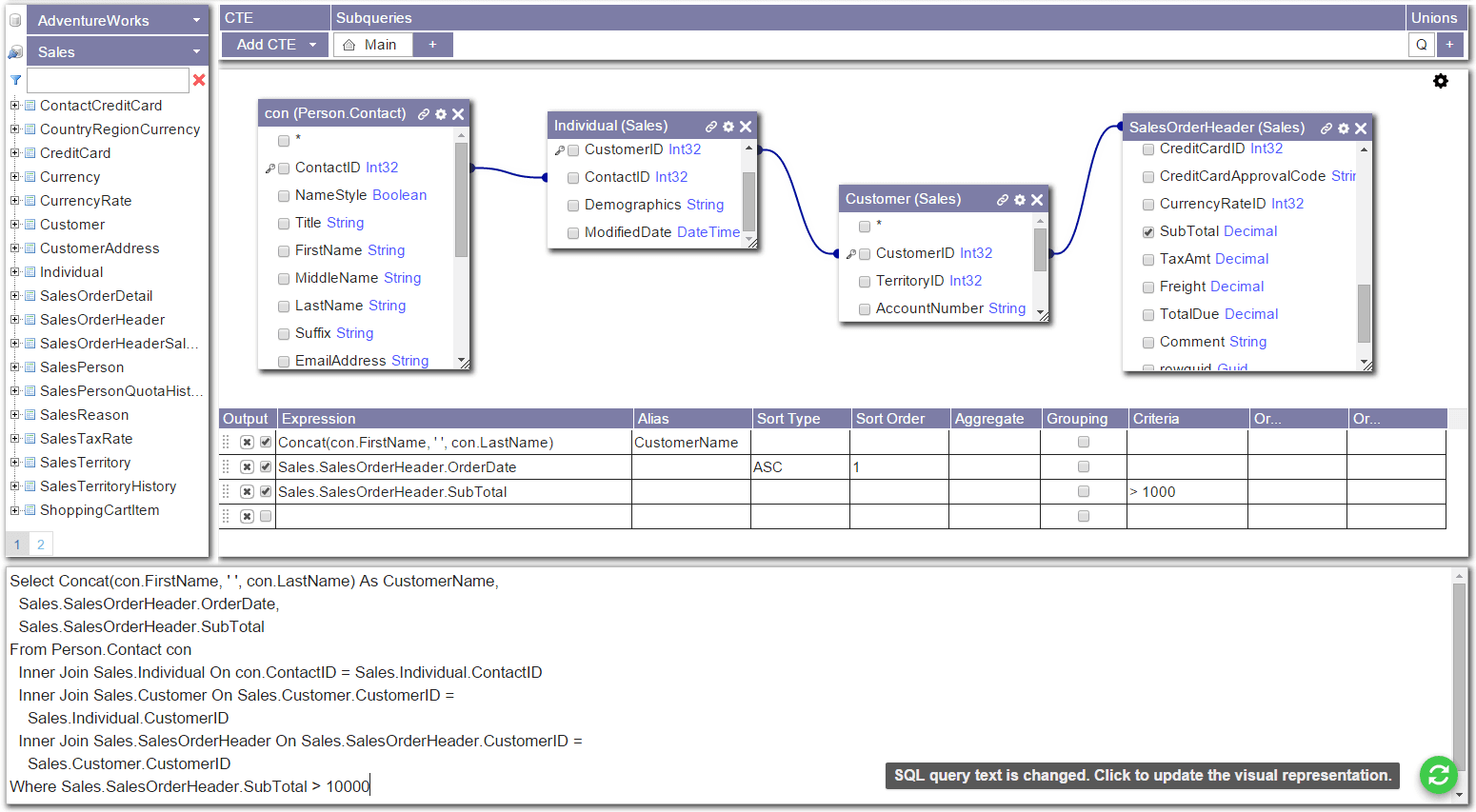The width and height of the screenshot is (1476, 812).
Task: Check the LastName field checkbox
Action: pyautogui.click(x=284, y=307)
